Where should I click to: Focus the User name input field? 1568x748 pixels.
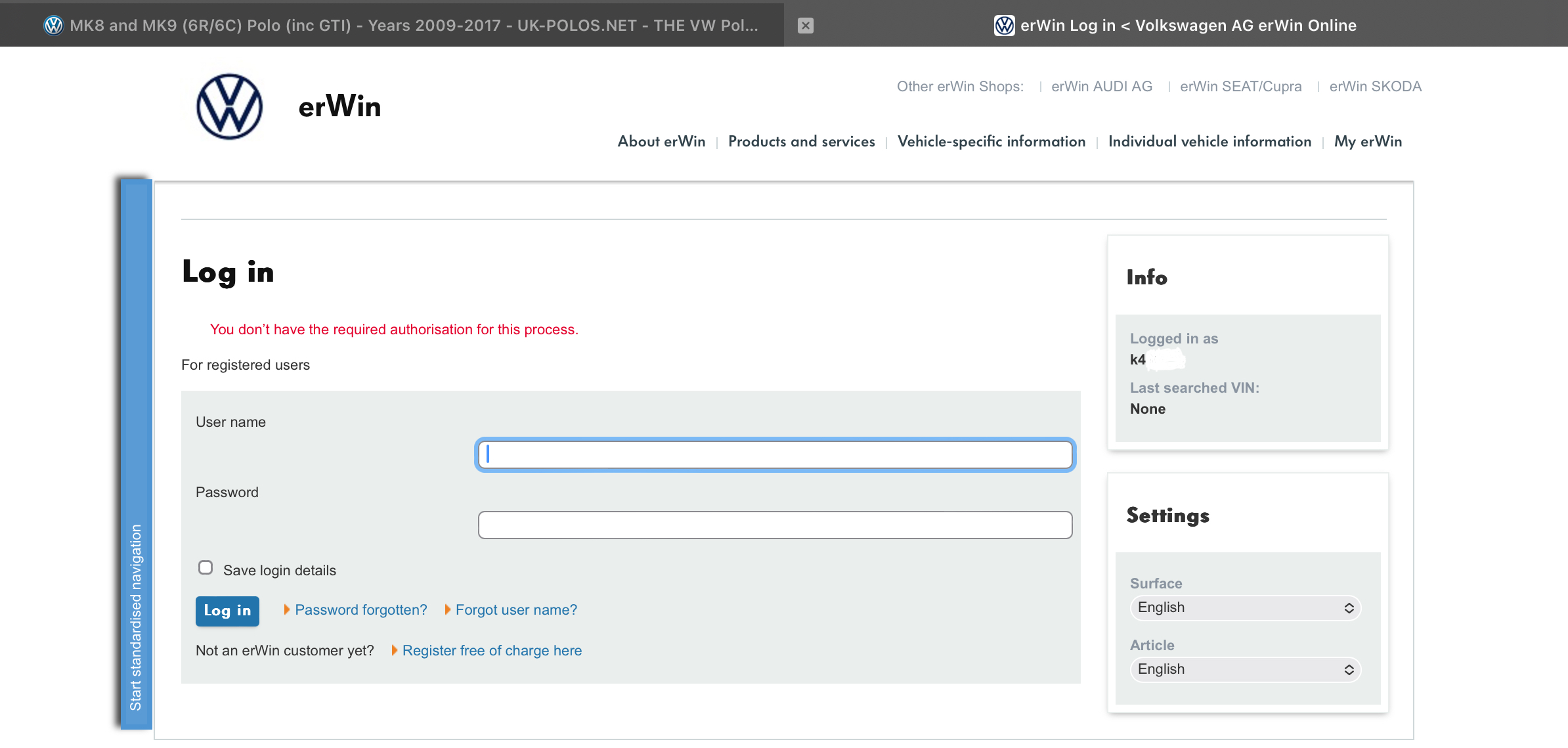coord(775,454)
